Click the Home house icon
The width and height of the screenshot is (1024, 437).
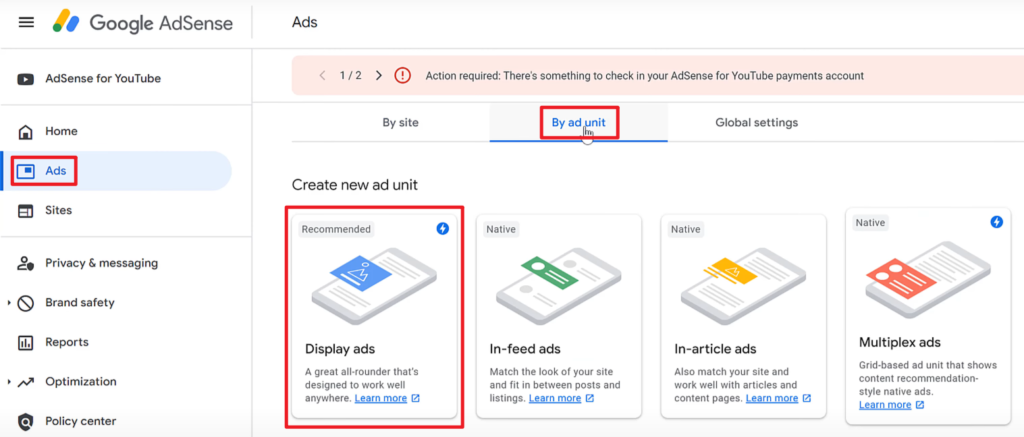click(x=25, y=132)
